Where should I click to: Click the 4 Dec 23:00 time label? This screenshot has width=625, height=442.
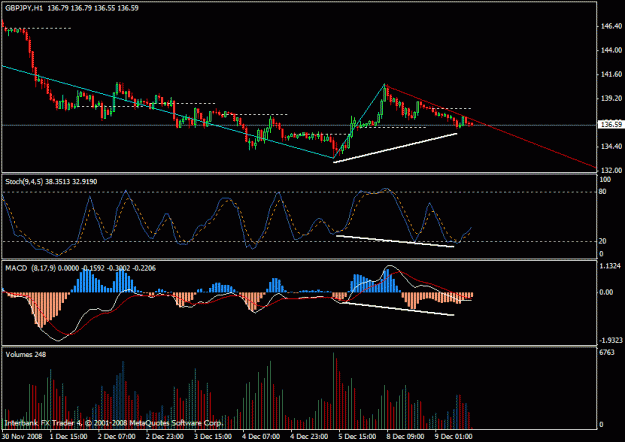(309, 436)
